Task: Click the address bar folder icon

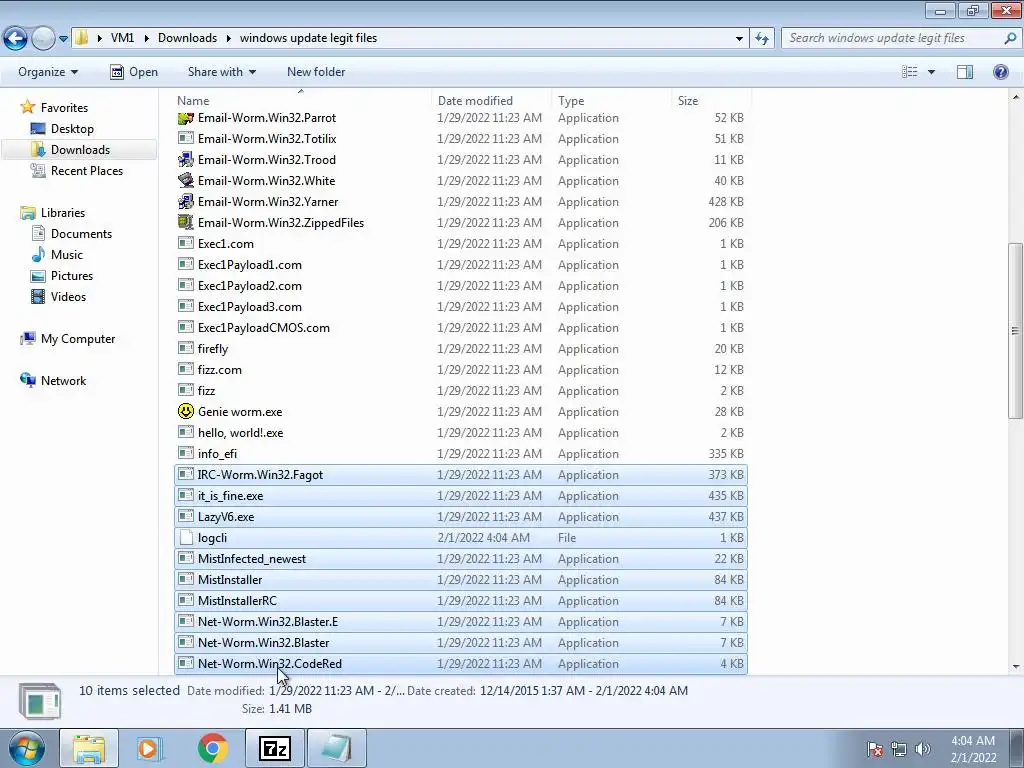Action: pyautogui.click(x=81, y=38)
